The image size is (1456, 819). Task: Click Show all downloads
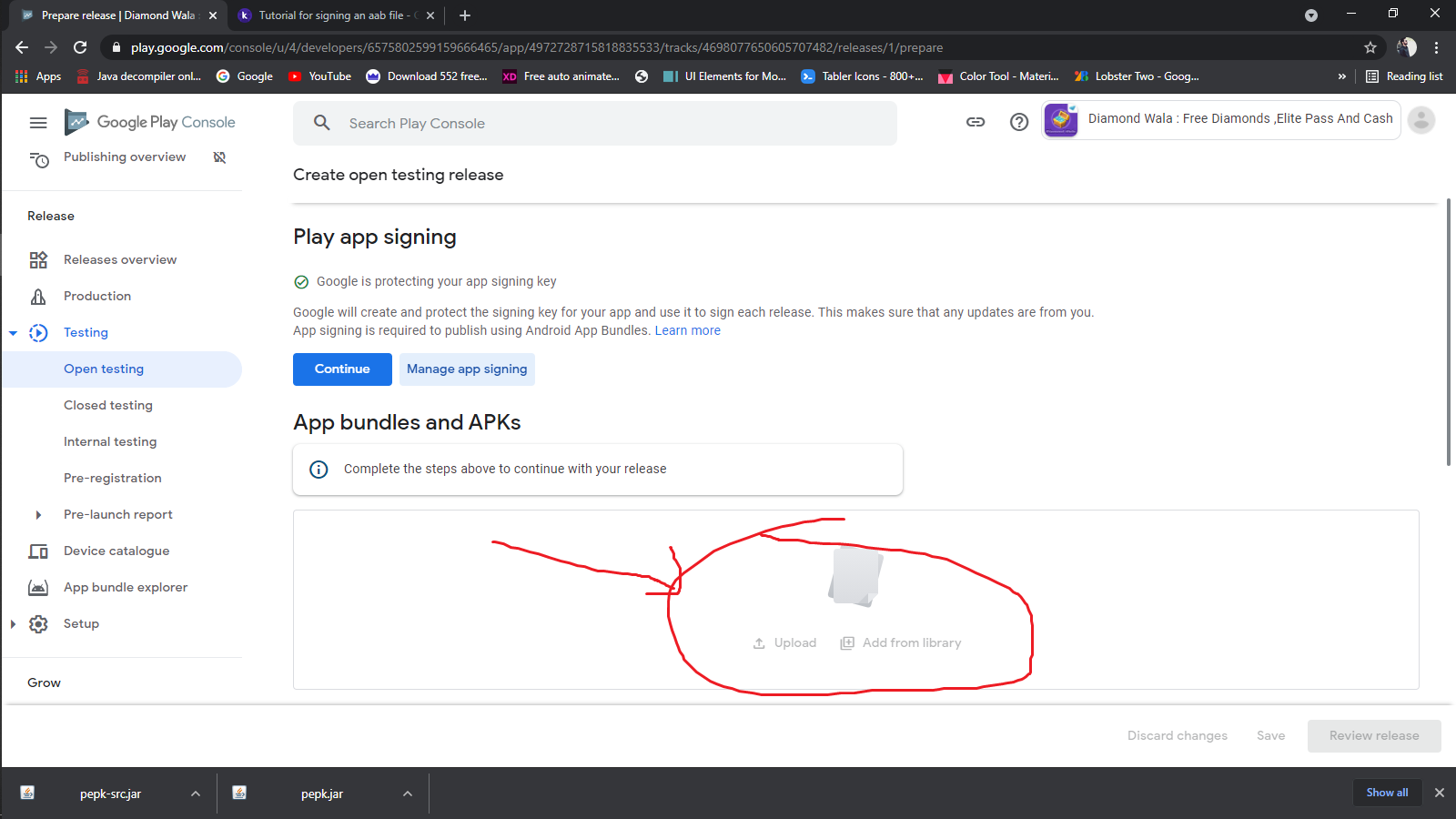click(1387, 793)
